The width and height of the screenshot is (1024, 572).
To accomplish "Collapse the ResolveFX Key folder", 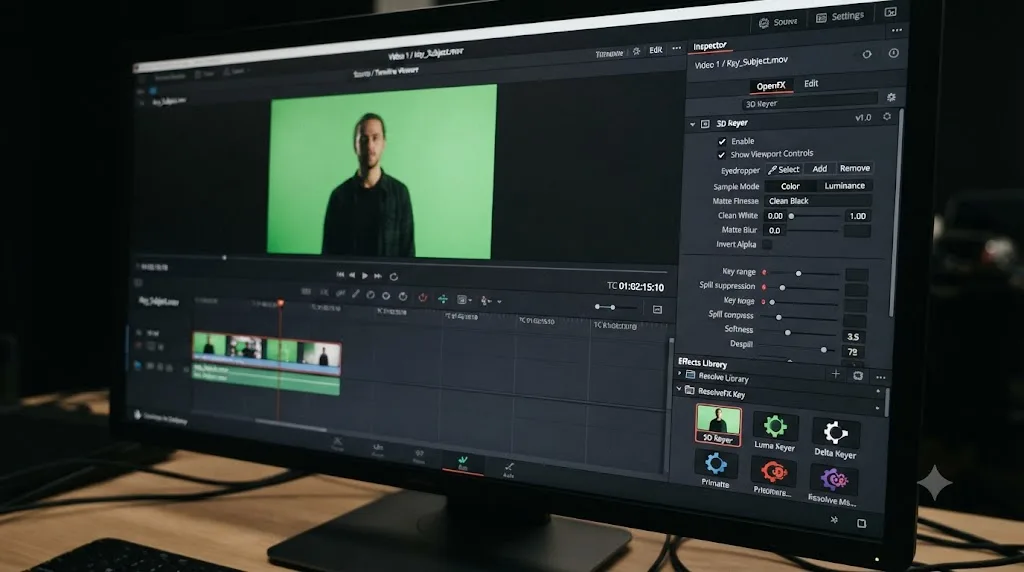I will (679, 389).
